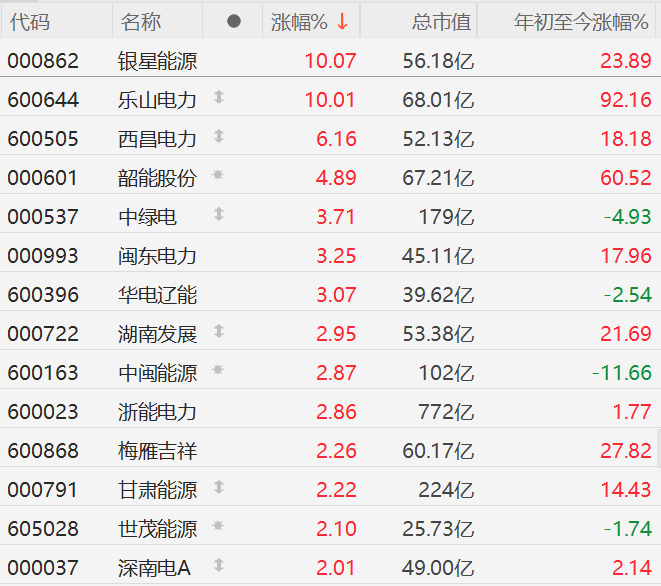The width and height of the screenshot is (661, 586).
Task: Select the 闽东电力 stock name
Action: point(157,256)
